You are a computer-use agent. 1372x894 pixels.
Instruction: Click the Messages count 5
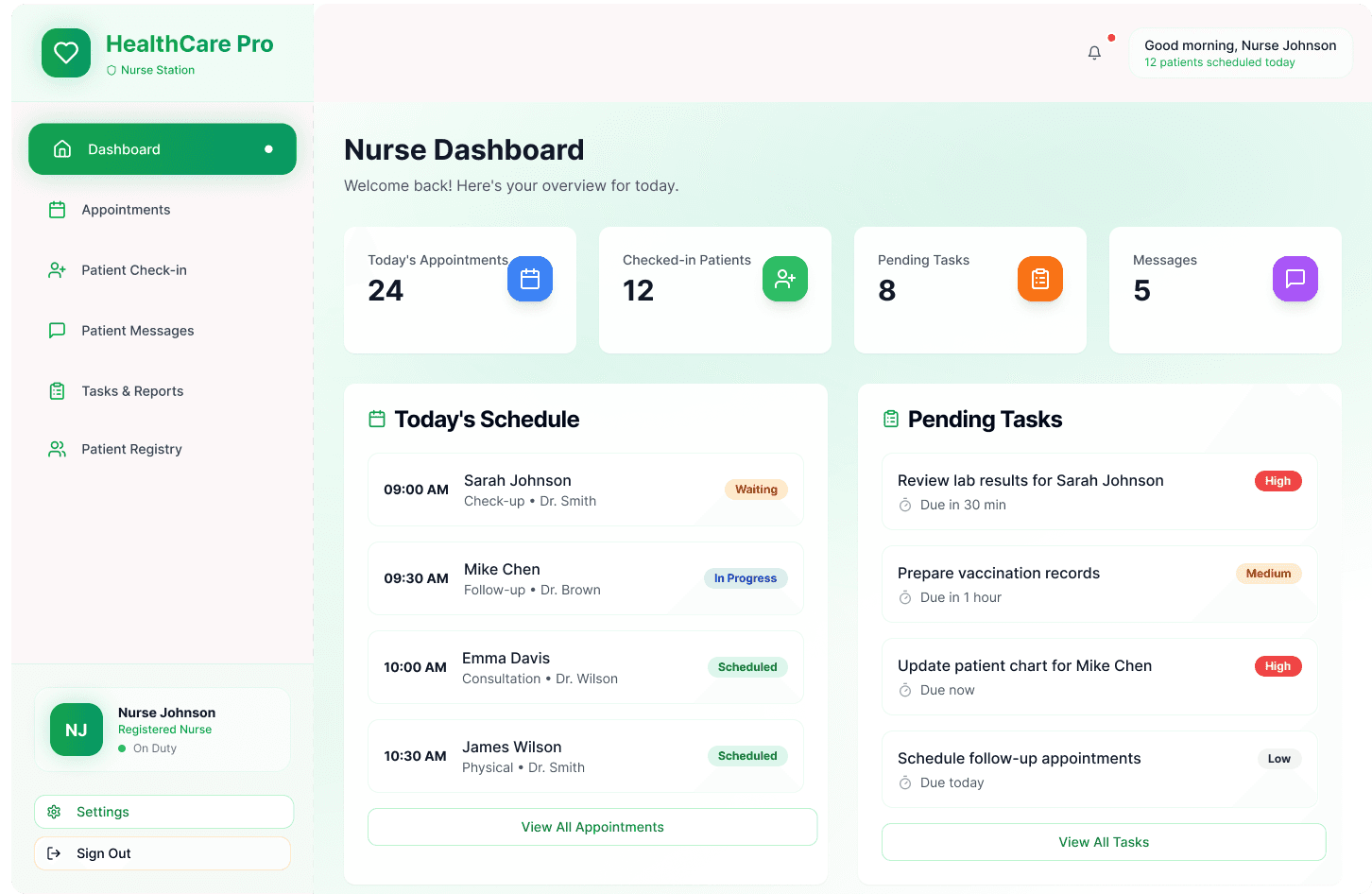(x=1141, y=291)
